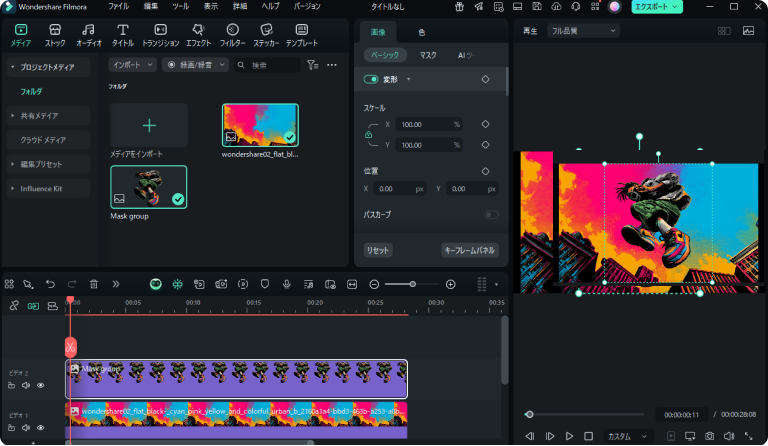Screen dimensions: 768x446
Task: Open the エクスポート export dropdown
Action: click(657, 7)
